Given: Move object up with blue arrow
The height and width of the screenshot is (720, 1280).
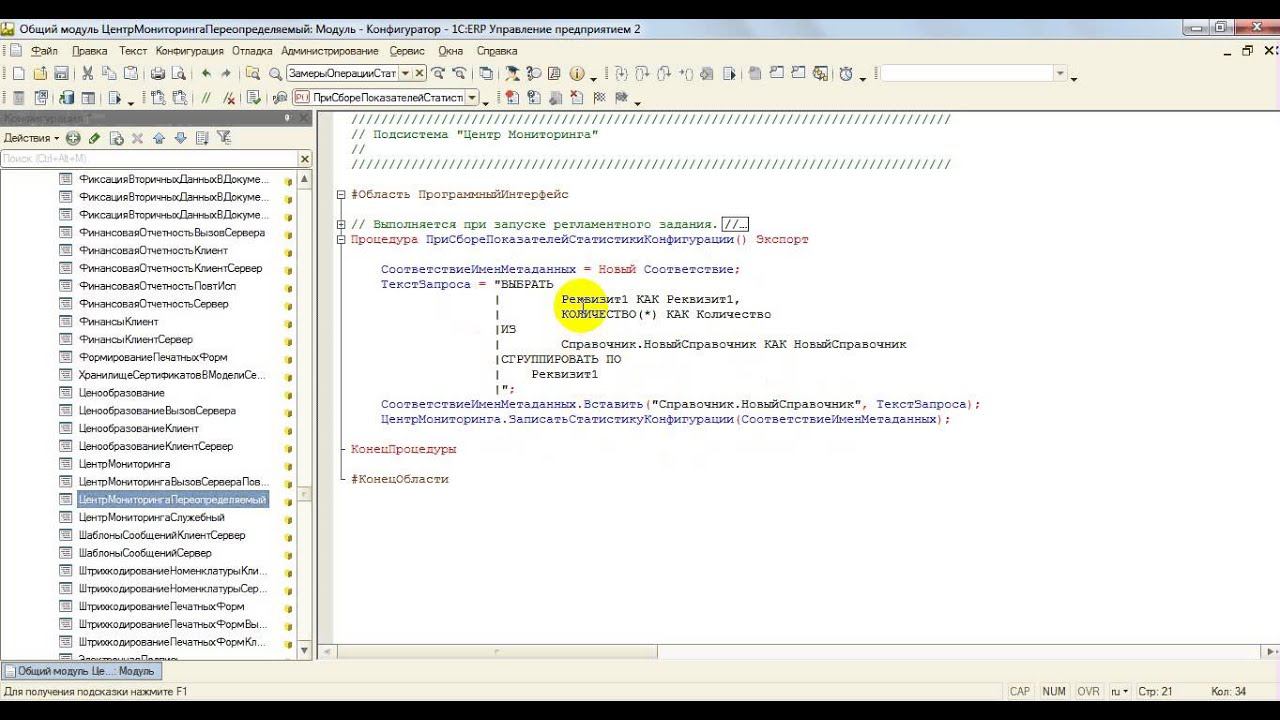Looking at the screenshot, I should pyautogui.click(x=160, y=138).
